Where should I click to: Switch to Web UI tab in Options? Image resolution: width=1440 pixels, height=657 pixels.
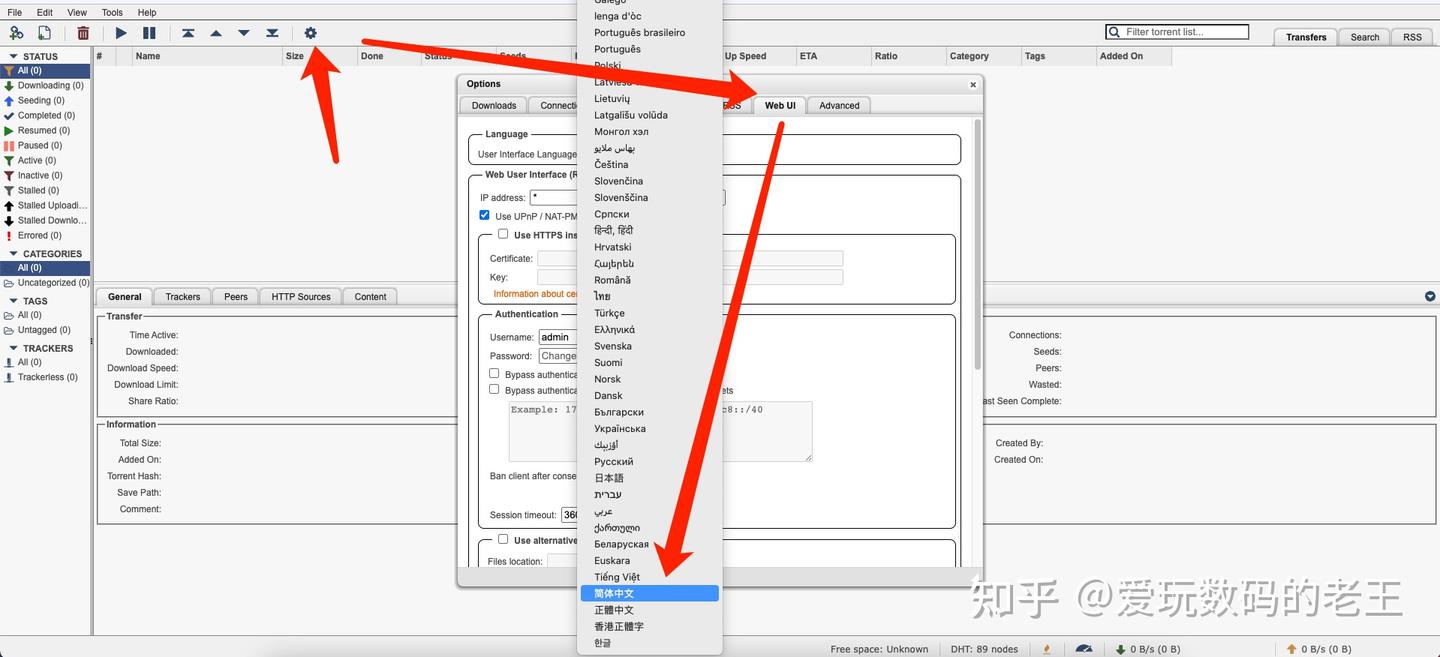click(x=780, y=105)
